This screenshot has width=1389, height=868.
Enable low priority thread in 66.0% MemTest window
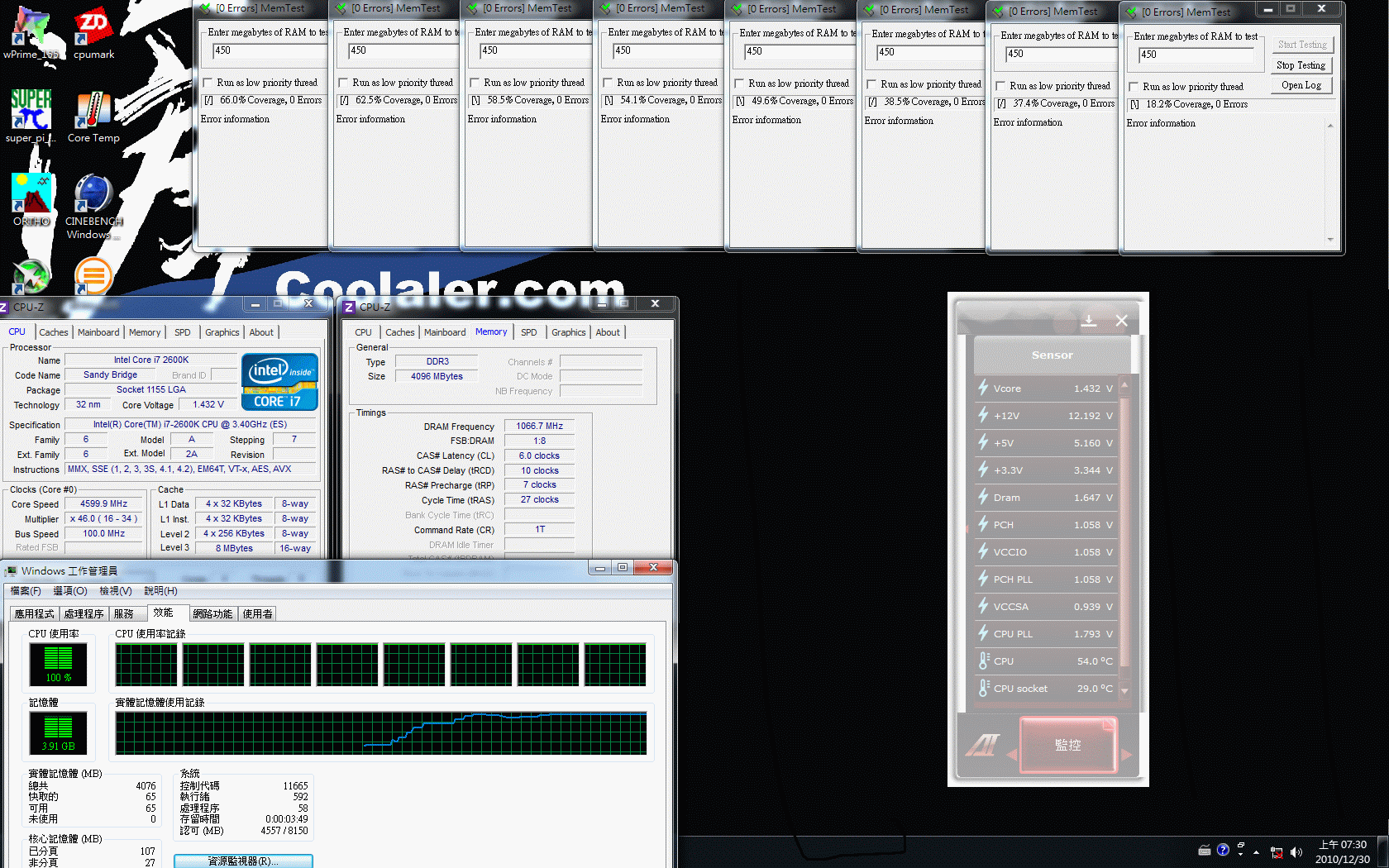pyautogui.click(x=208, y=83)
